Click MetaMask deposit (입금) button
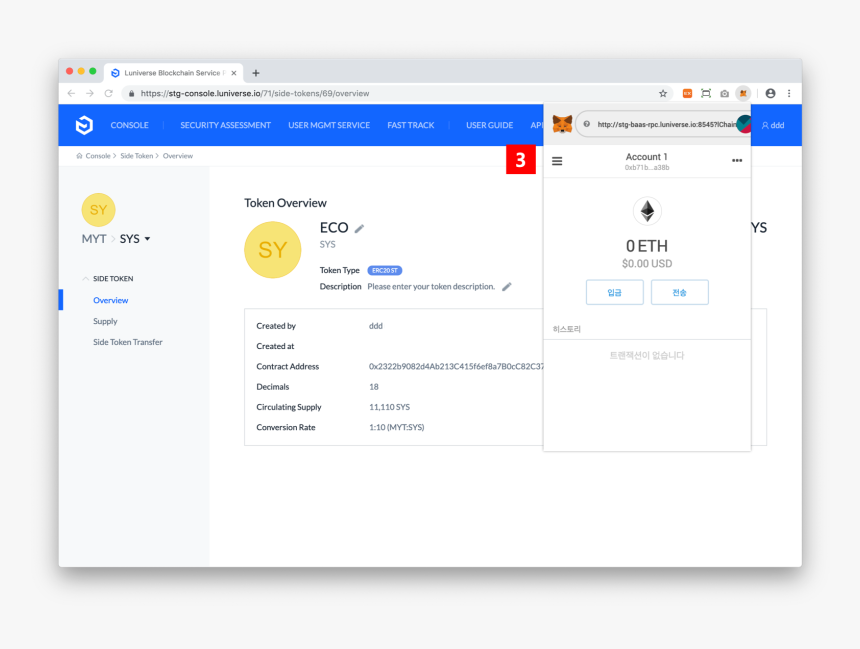The height and width of the screenshot is (649, 860). pos(614,292)
